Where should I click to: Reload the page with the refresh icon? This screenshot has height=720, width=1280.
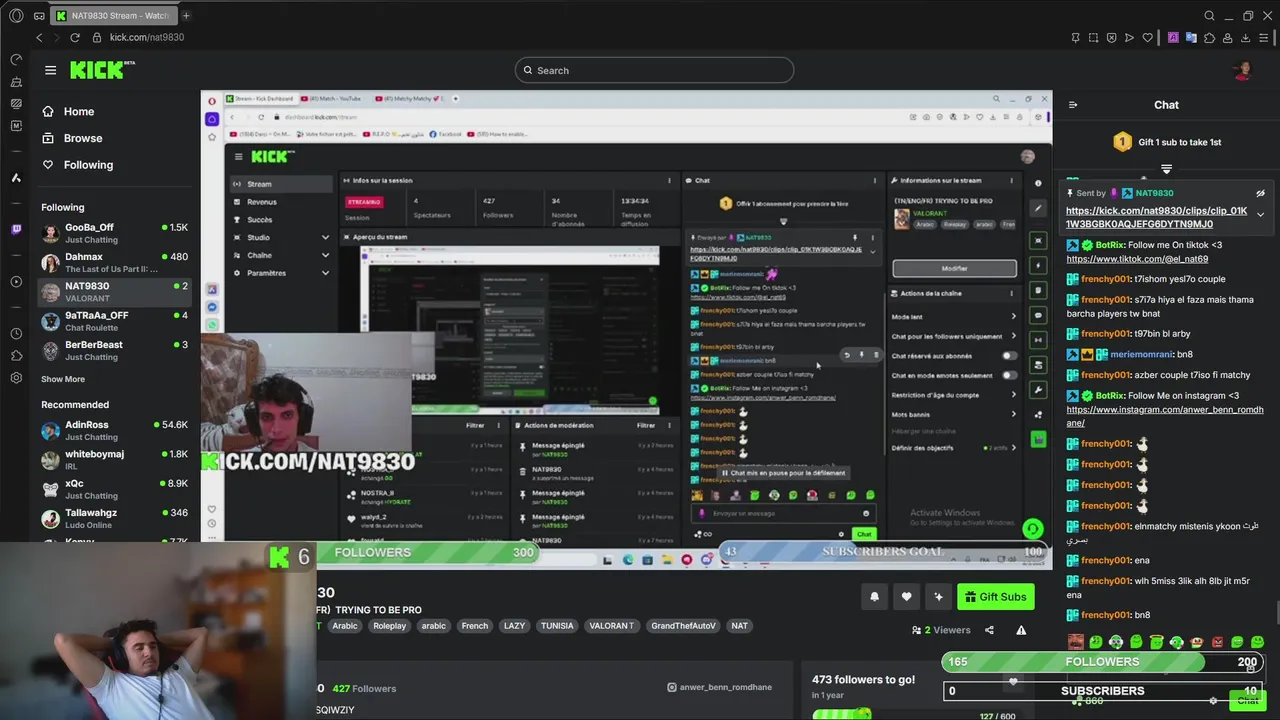click(74, 37)
